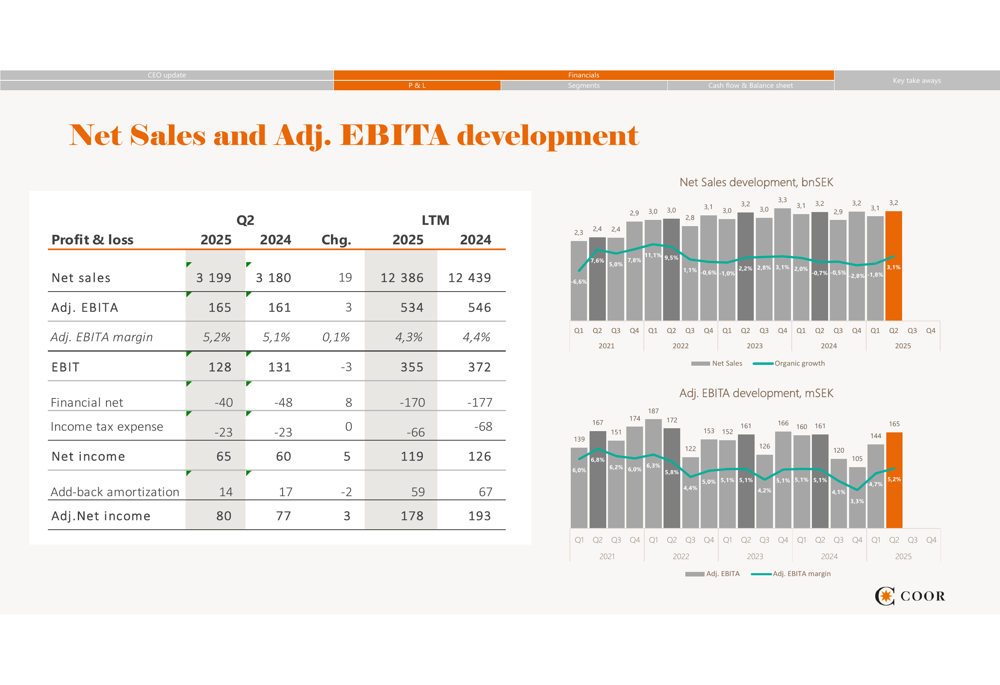Click the teal Organic growth legend line
Screen dimensions: 1000x685
tap(762, 363)
